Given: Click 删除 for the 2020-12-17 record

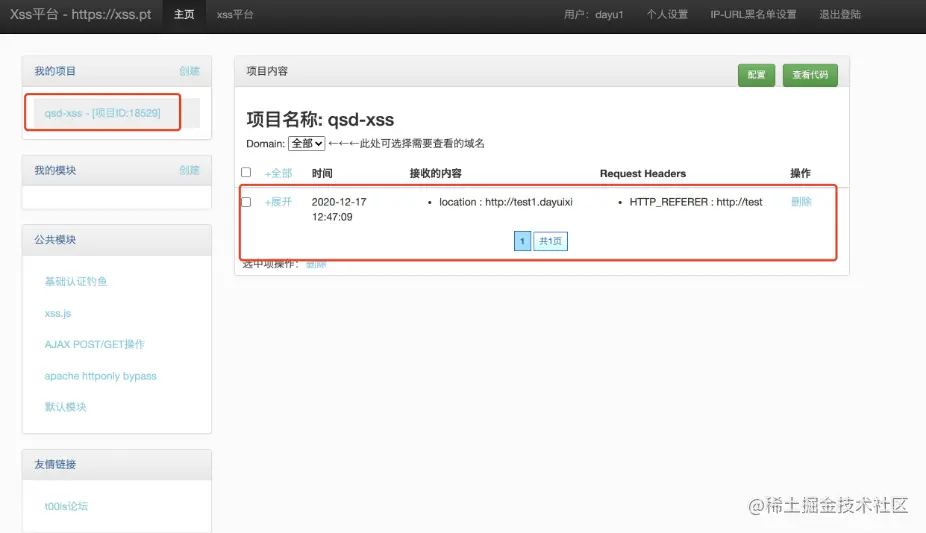Looking at the screenshot, I should (801, 202).
